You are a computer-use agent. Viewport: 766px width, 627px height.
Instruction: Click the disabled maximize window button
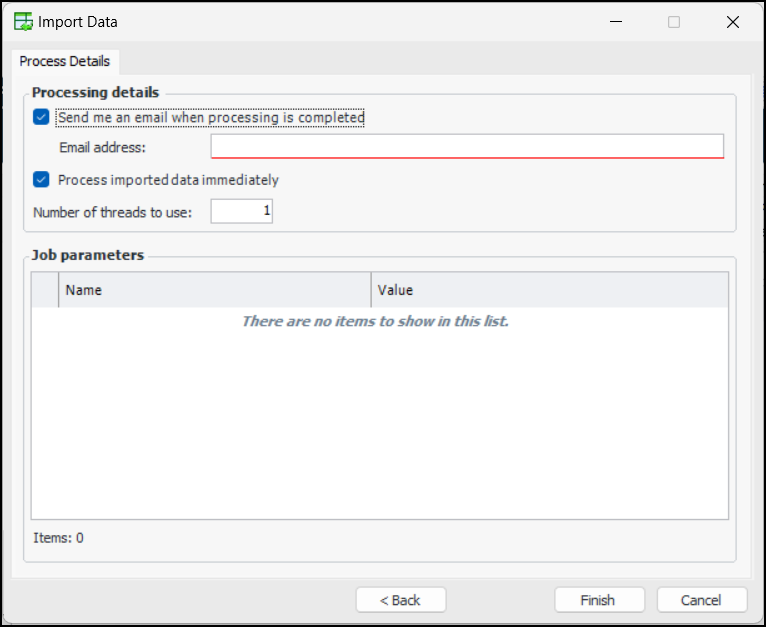[x=674, y=22]
